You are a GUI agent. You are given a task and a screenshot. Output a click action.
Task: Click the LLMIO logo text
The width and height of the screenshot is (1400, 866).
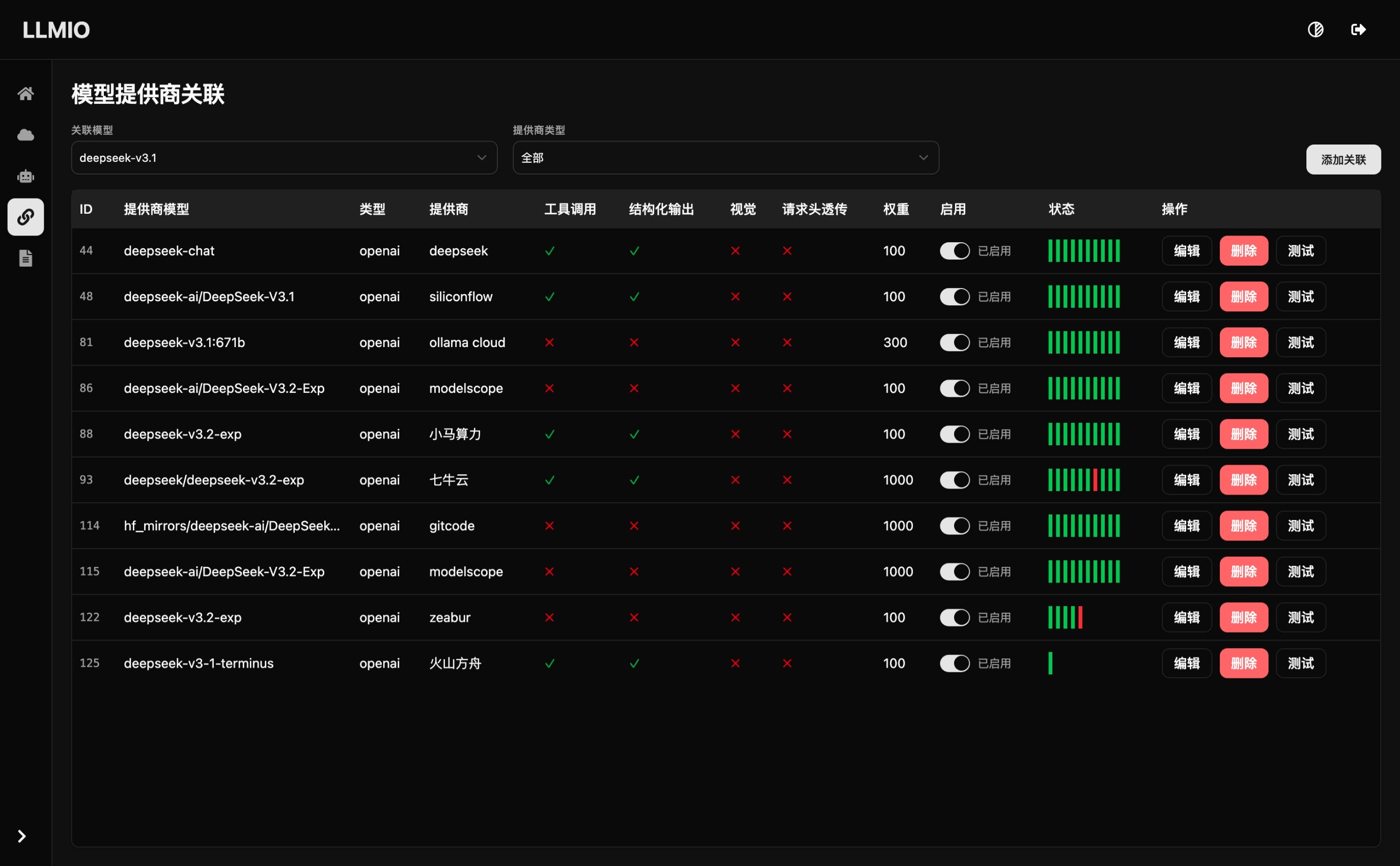point(56,30)
